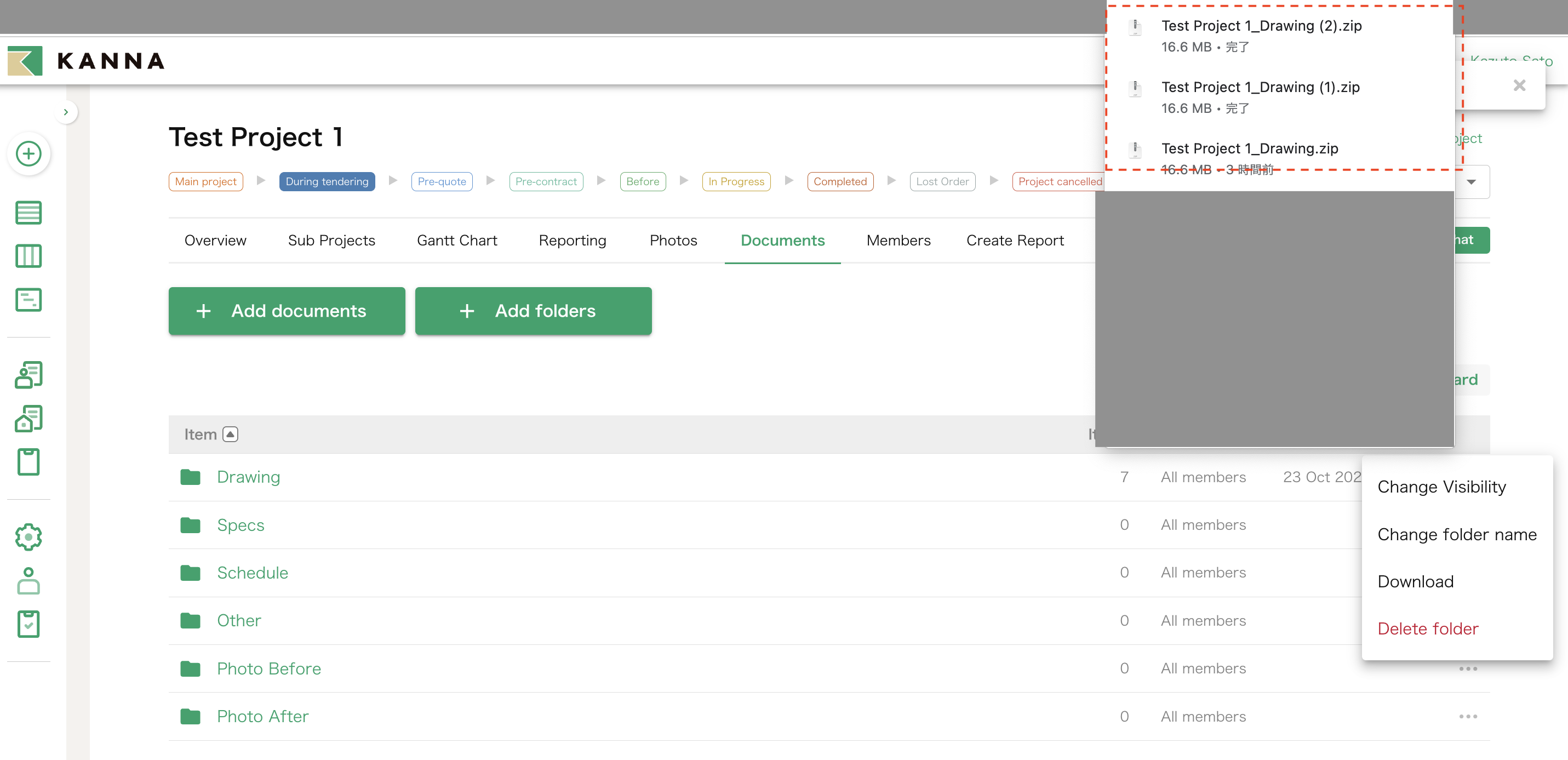
Task: Expand the collapsed sidebar chevron
Action: click(66, 112)
